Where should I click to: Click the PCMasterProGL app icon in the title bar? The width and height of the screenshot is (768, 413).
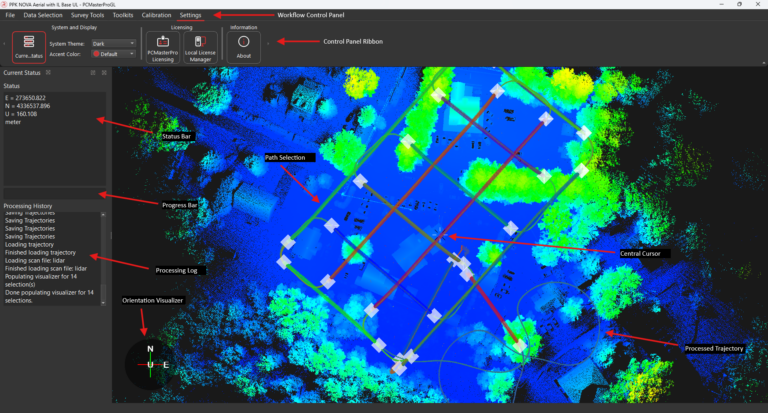(x=4, y=4)
